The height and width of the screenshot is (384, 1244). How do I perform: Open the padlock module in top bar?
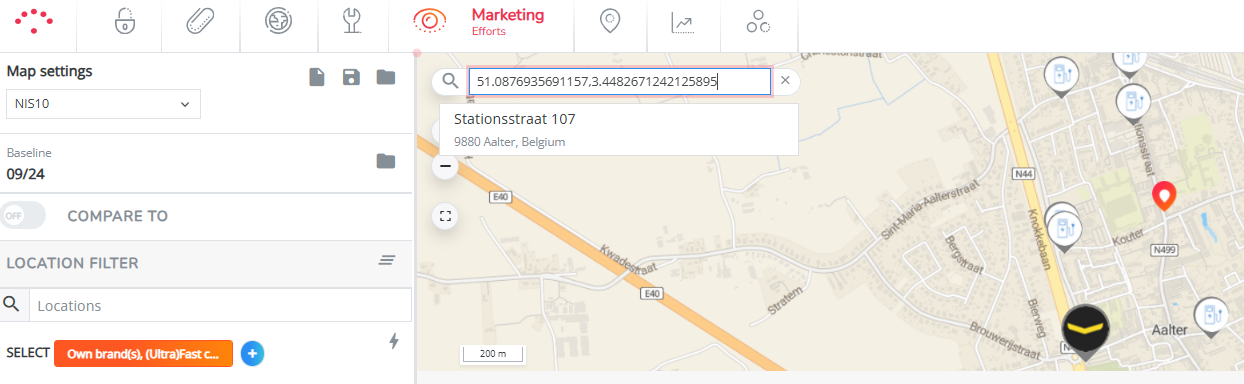[x=123, y=21]
